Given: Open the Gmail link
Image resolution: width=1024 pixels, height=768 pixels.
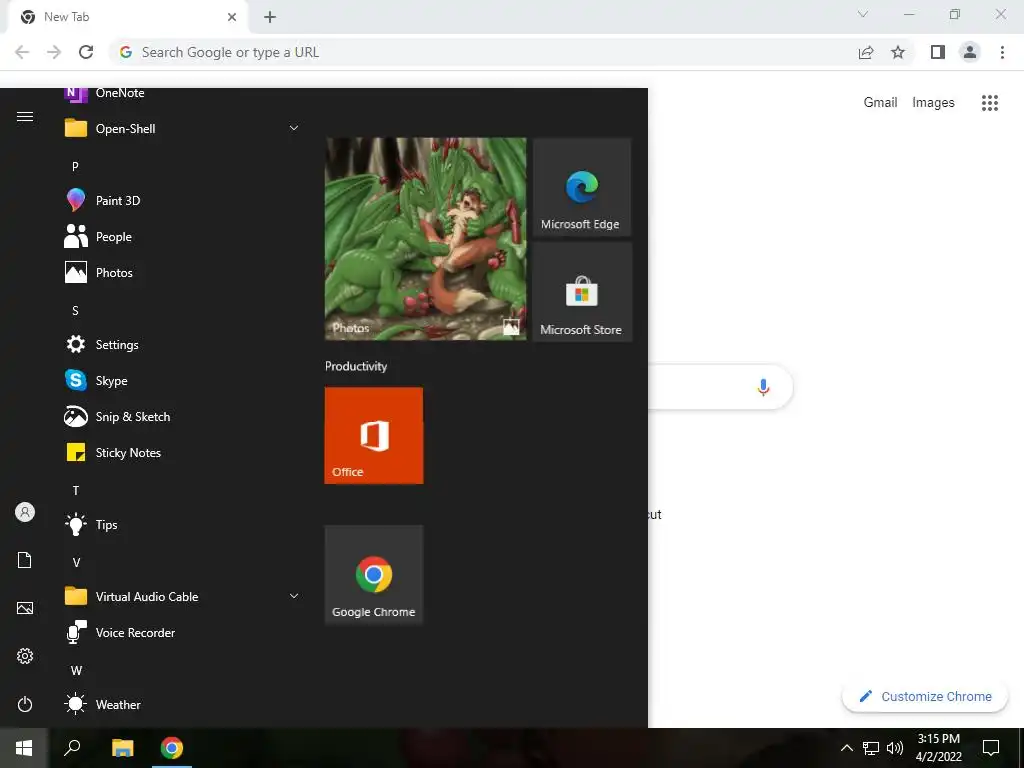Looking at the screenshot, I should 880,103.
